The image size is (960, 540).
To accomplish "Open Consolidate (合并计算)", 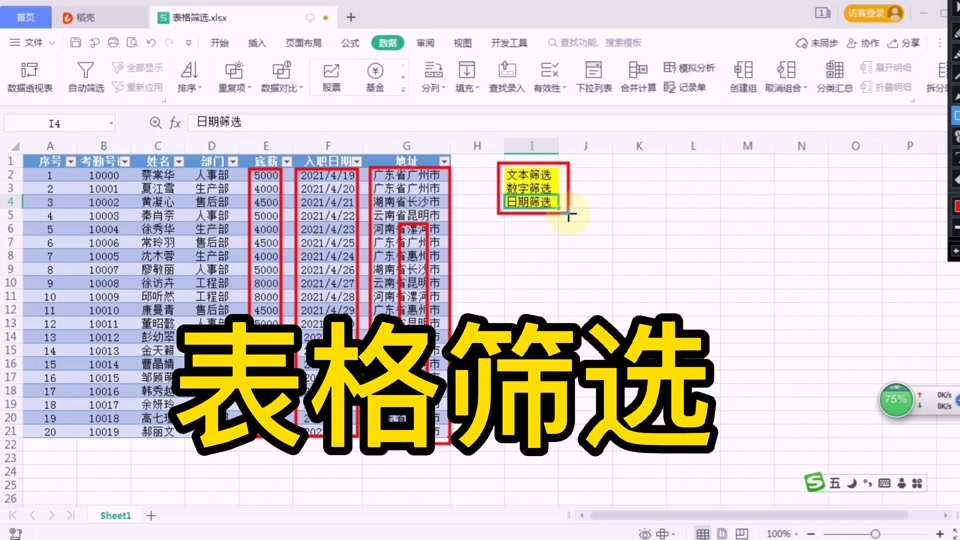I will click(638, 77).
